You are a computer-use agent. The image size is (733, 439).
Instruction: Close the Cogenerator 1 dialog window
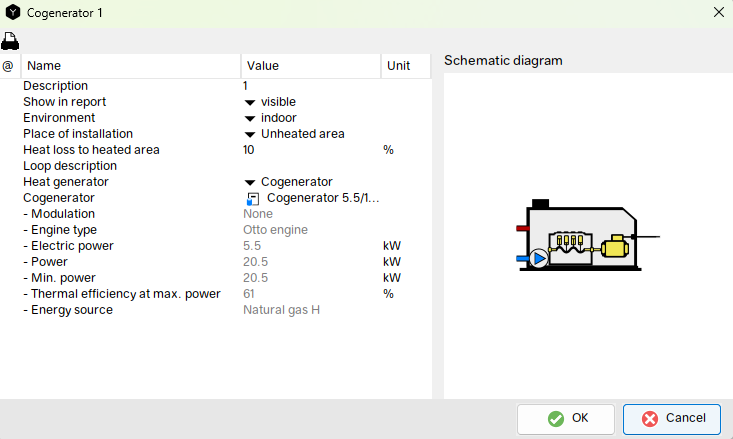pyautogui.click(x=718, y=13)
